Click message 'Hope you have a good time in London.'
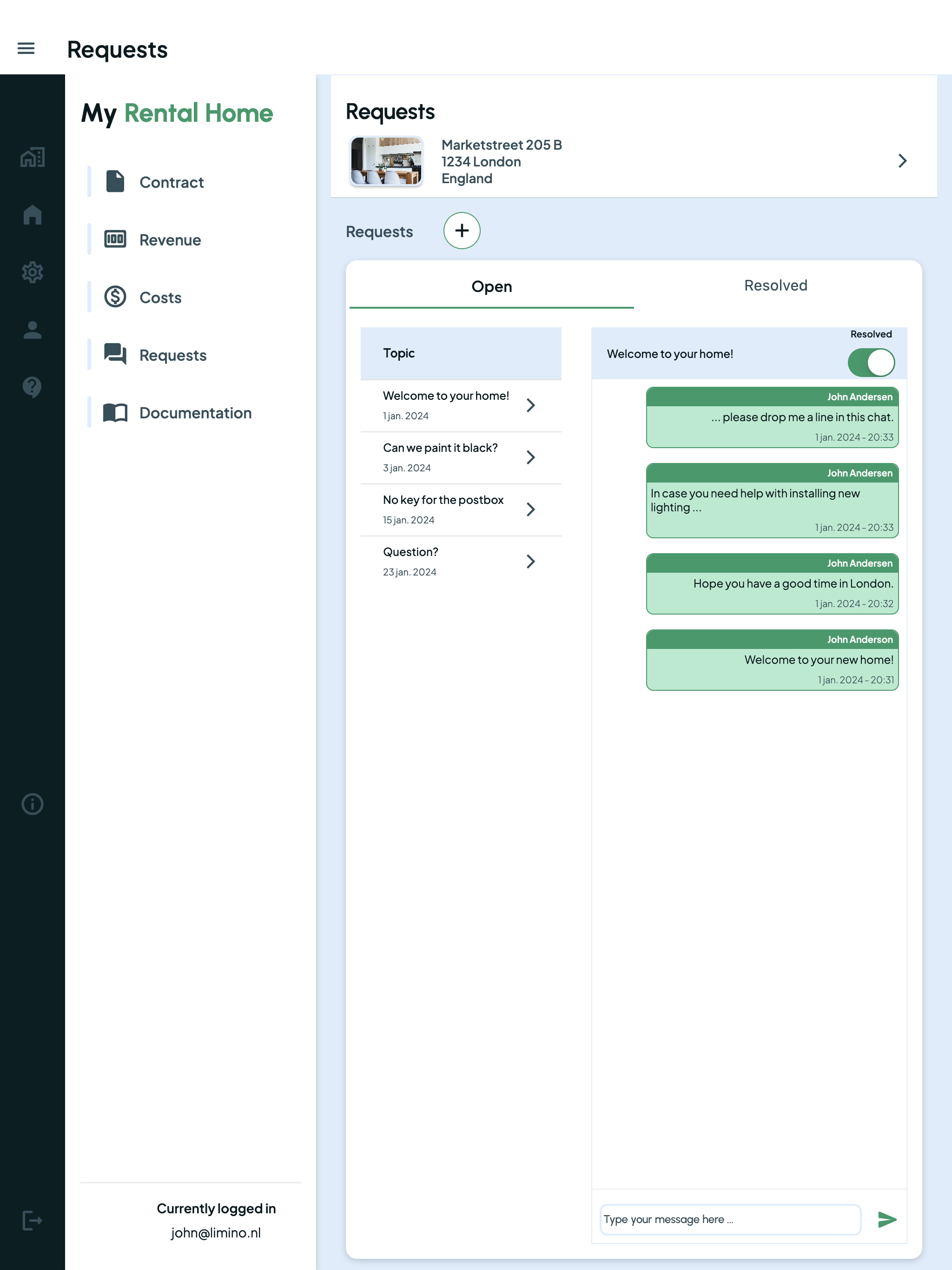 (772, 584)
